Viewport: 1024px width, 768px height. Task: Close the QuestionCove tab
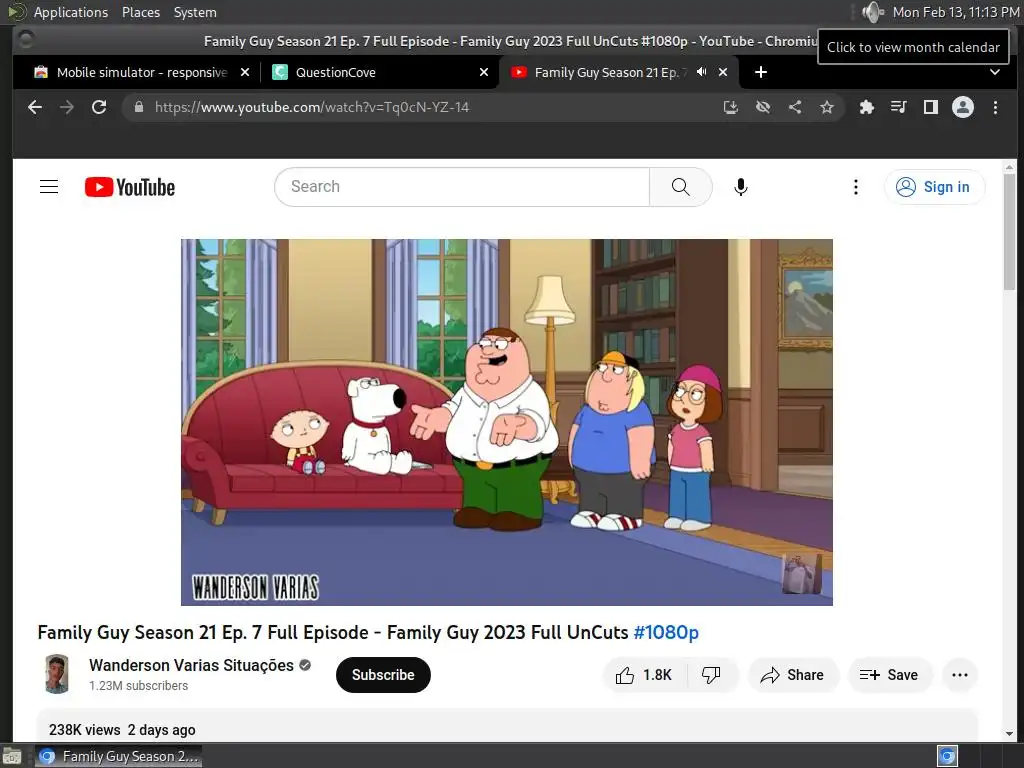point(484,72)
